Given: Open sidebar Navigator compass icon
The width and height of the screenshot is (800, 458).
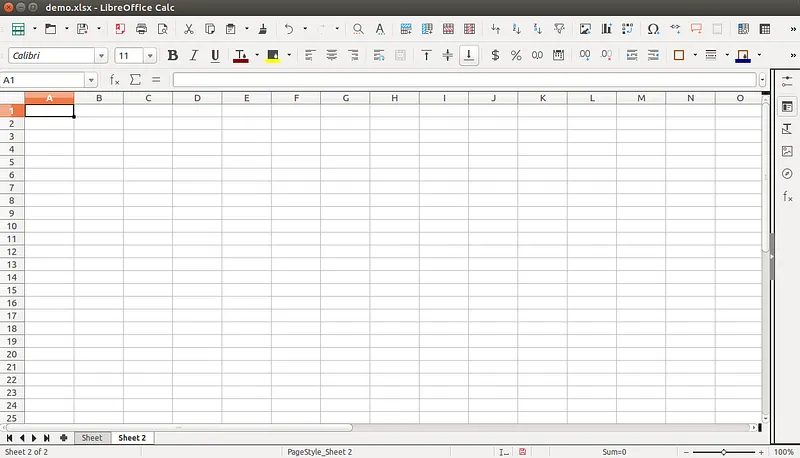Looking at the screenshot, I should pyautogui.click(x=787, y=174).
